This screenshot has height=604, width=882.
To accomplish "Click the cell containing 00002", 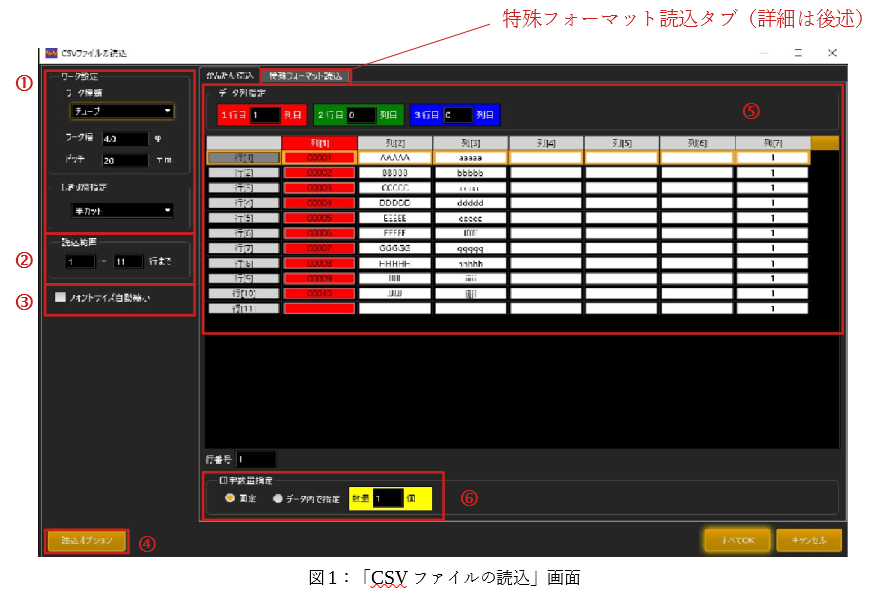I will coord(320,173).
